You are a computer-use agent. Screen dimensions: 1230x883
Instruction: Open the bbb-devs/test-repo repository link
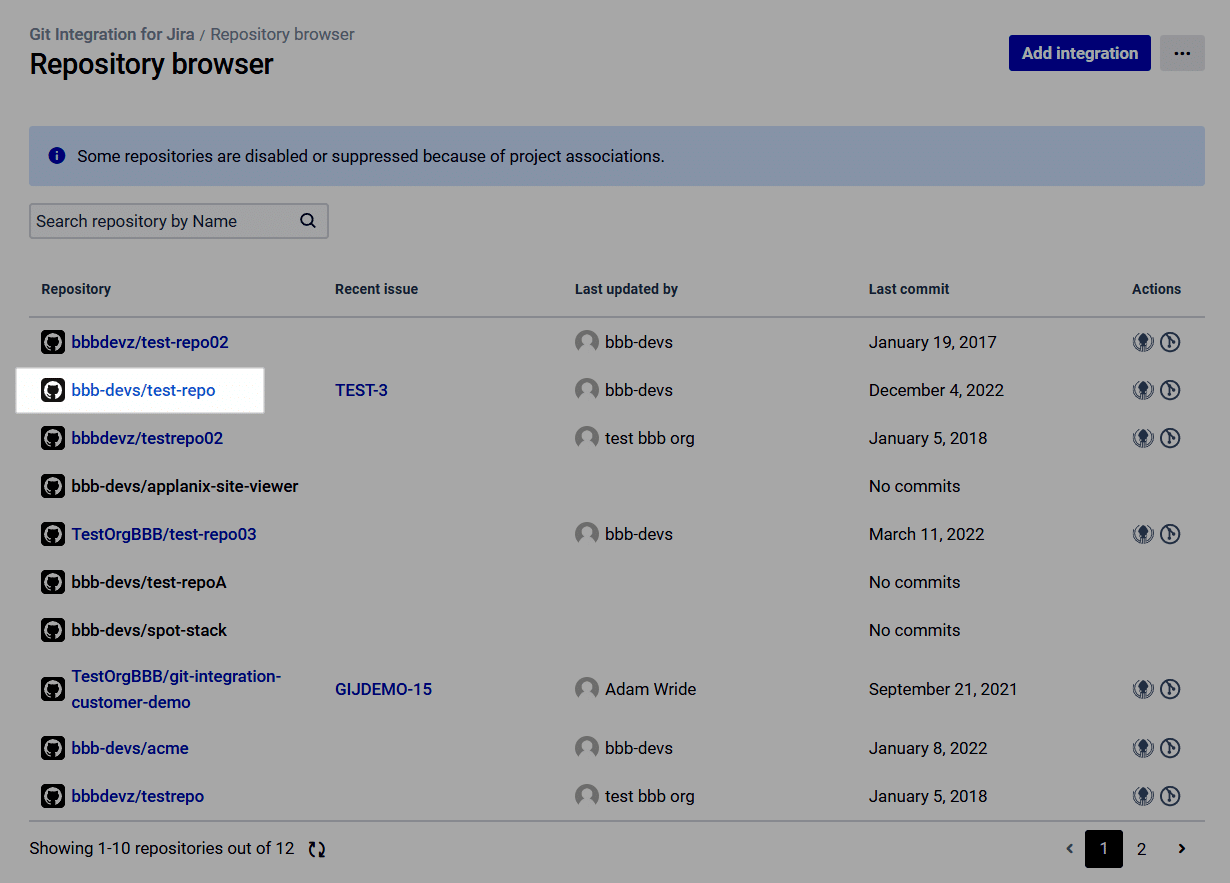click(143, 390)
